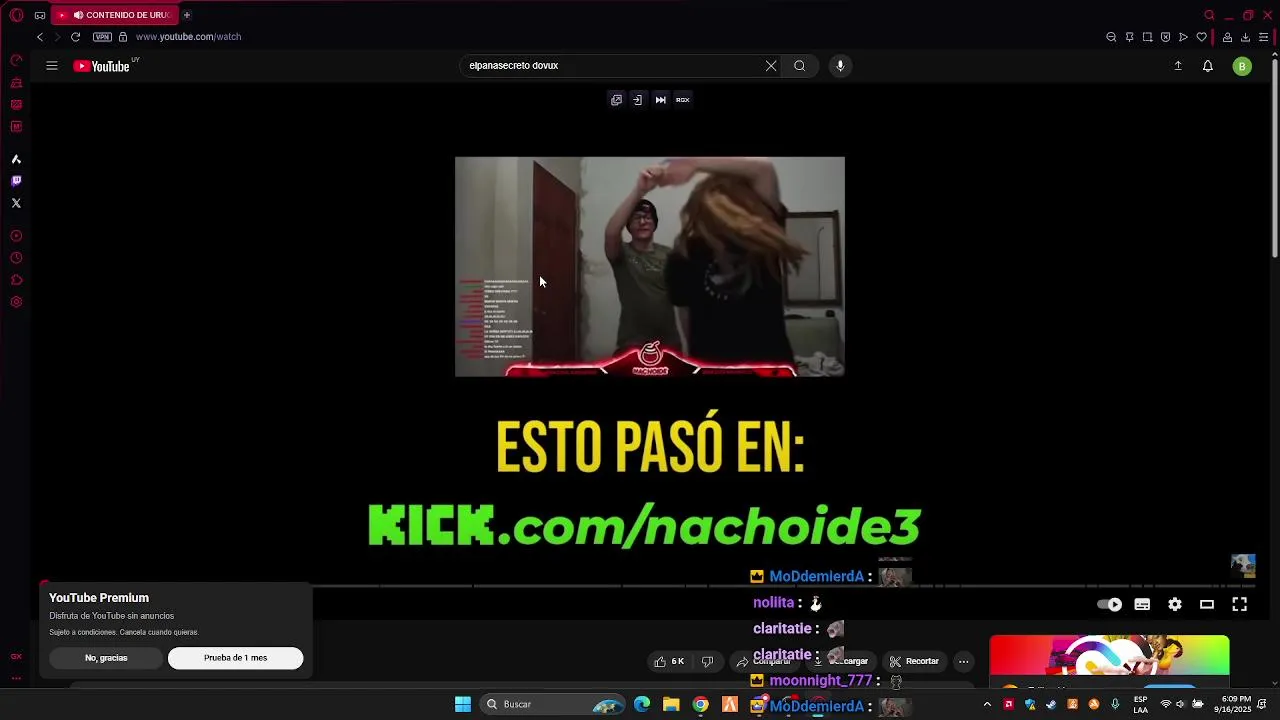Viewport: 1280px width, 720px height.
Task: Open the YouTube guide hamburger menu
Action: point(52,66)
